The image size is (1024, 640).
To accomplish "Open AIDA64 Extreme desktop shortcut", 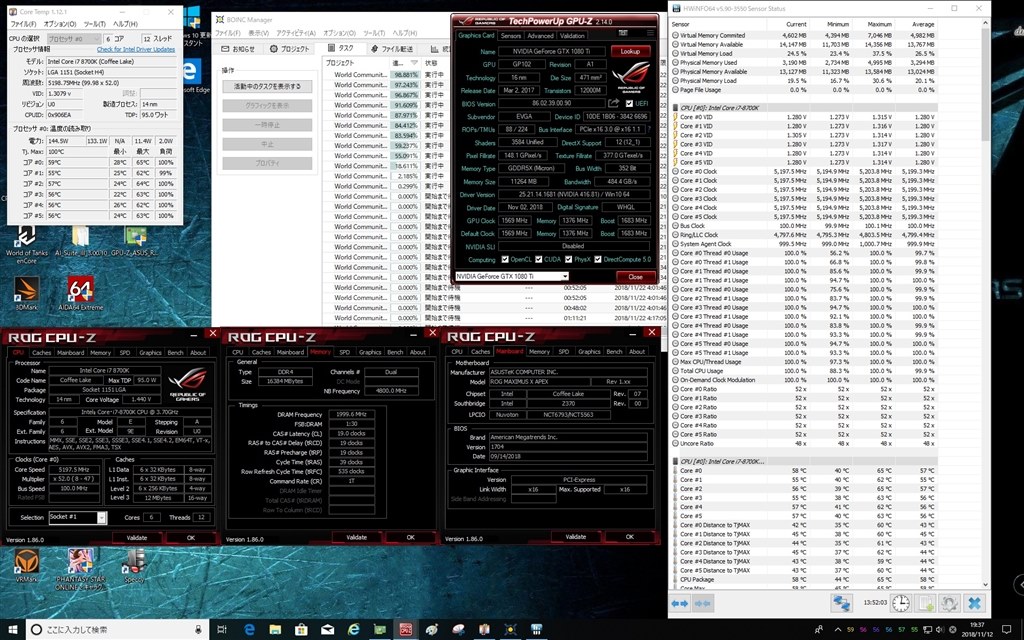I will 80,292.
